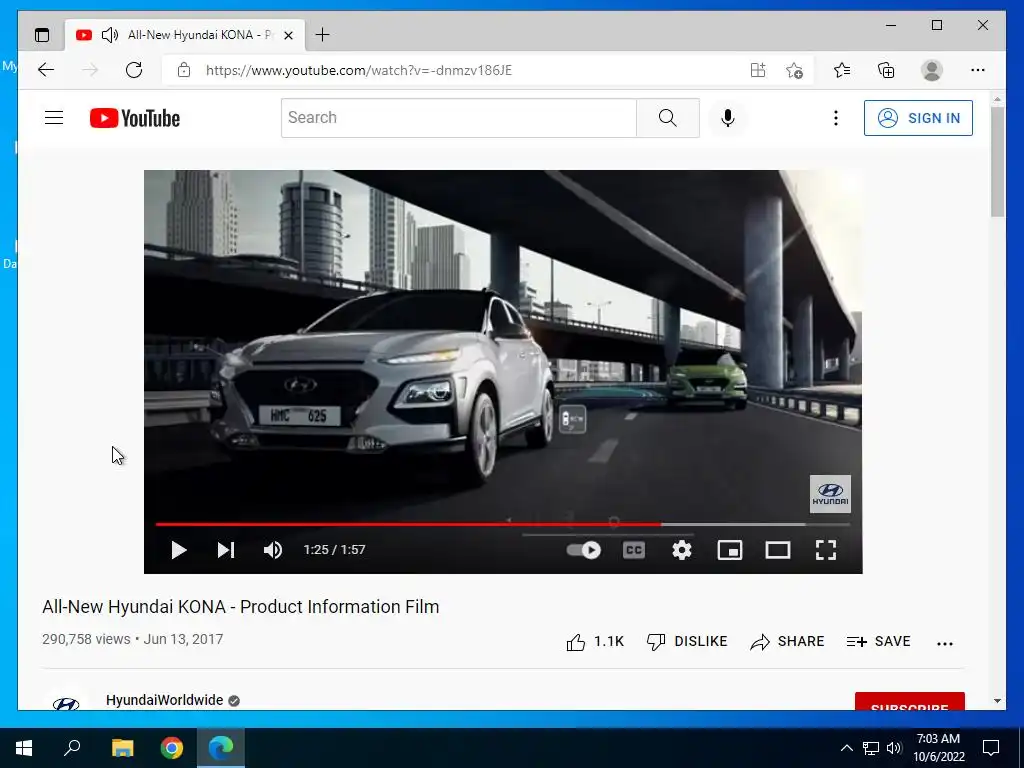This screenshot has height=768, width=1024.
Task: Open Edge Settings and more menu
Action: (x=978, y=70)
